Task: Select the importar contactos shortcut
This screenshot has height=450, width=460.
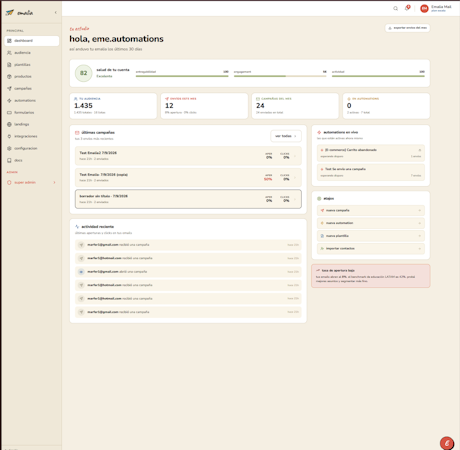Action: [371, 248]
